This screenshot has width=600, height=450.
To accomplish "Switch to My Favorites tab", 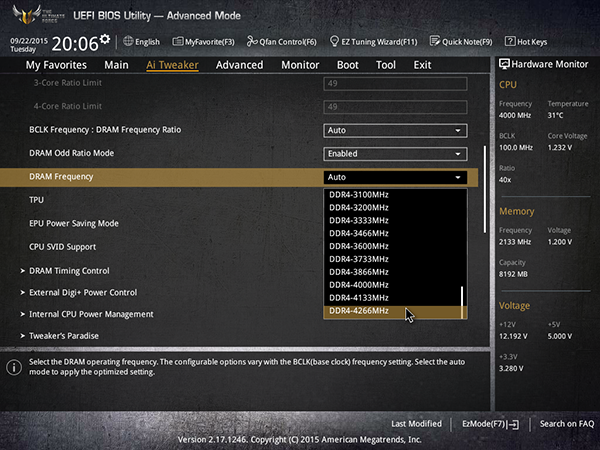I will point(56,65).
